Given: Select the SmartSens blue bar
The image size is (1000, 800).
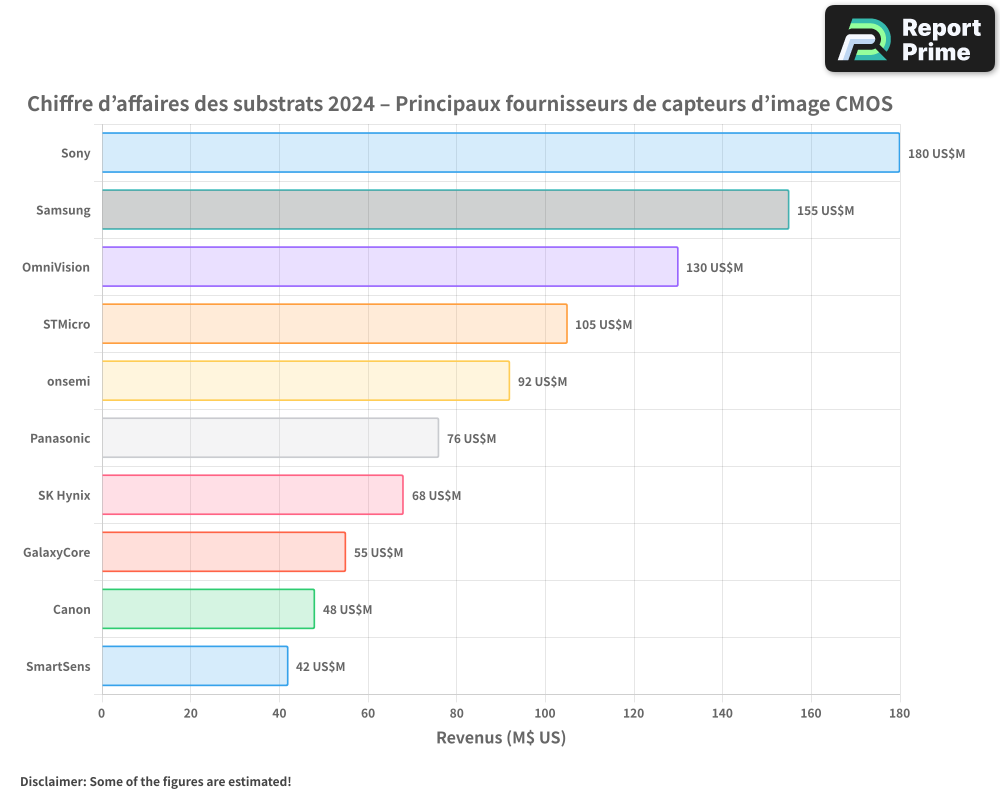Looking at the screenshot, I should coord(195,666).
